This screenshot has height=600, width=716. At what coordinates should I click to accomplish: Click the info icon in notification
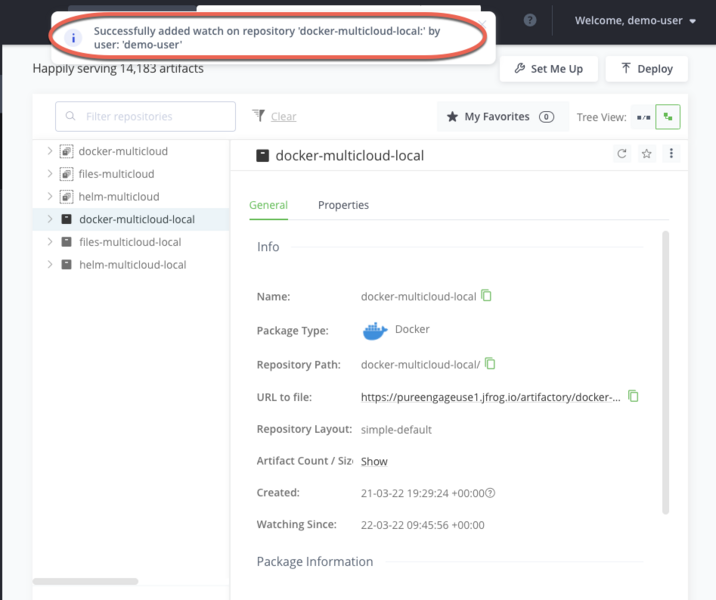[x=74, y=38]
